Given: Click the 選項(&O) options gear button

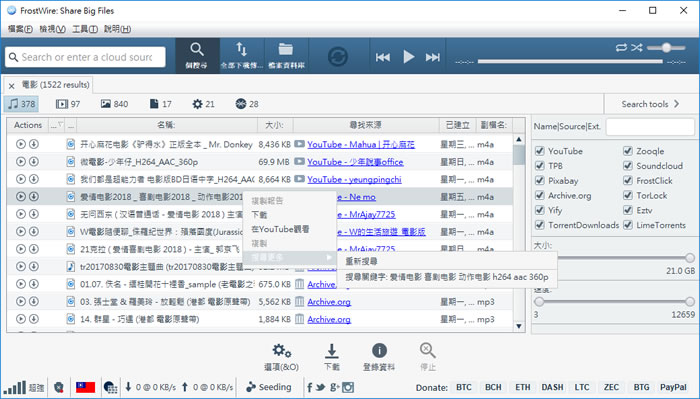Looking at the screenshot, I should pos(281,357).
